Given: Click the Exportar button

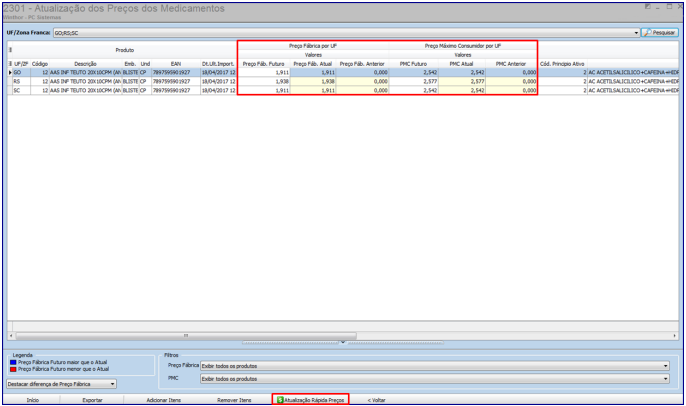Looking at the screenshot, I should pos(92,400).
